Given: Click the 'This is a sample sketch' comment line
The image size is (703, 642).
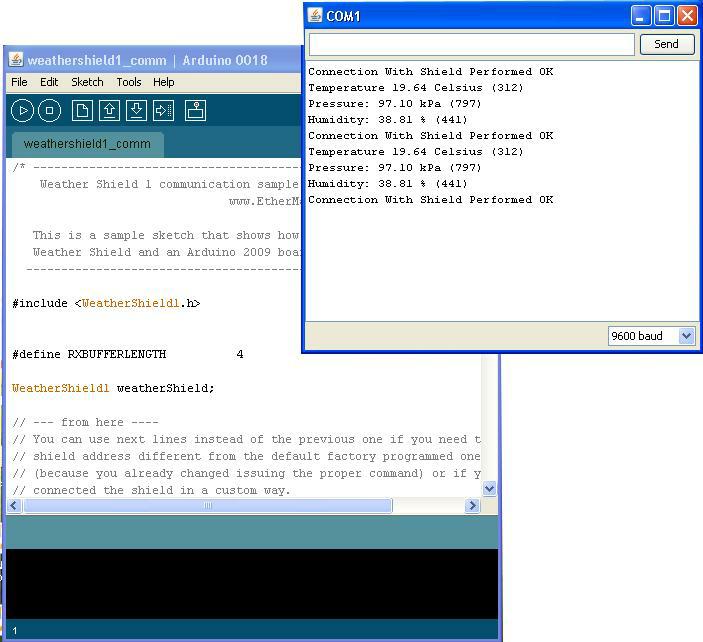Looking at the screenshot, I should click(166, 235).
